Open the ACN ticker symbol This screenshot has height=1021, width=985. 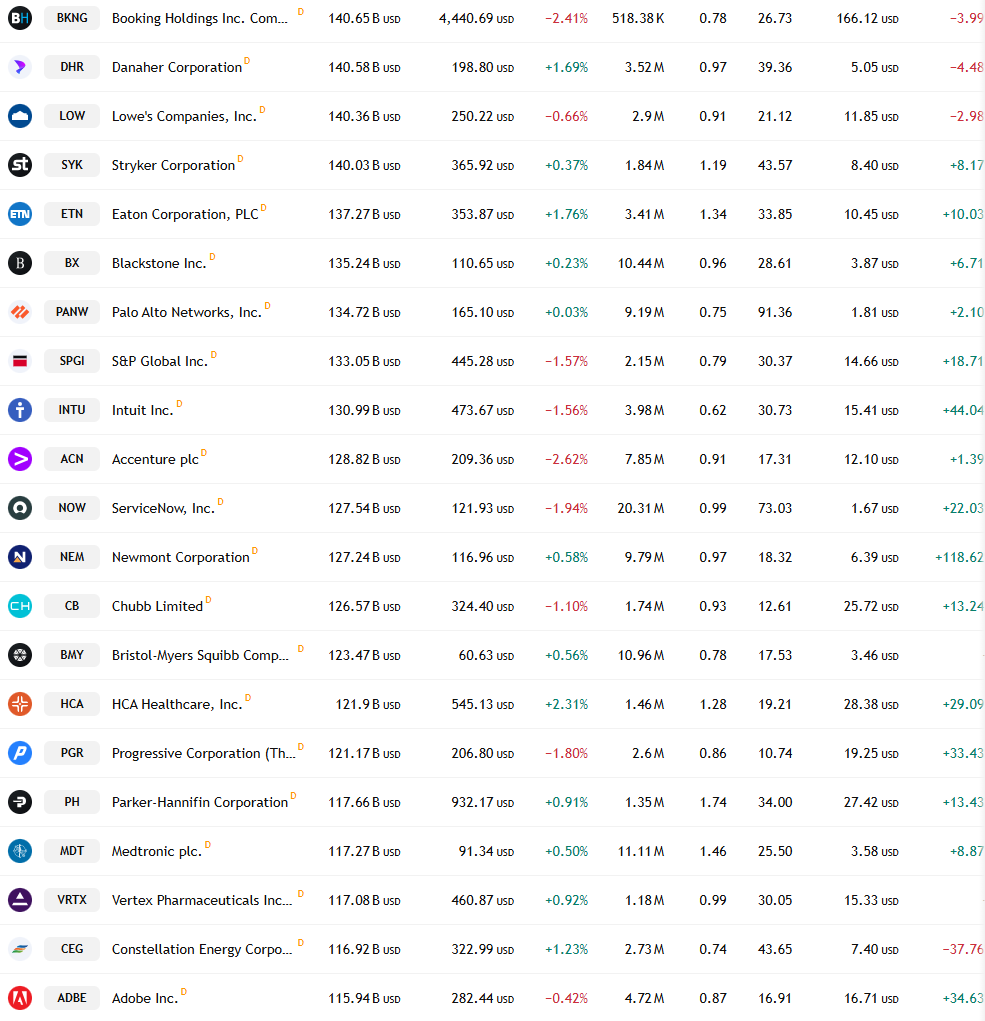[72, 459]
